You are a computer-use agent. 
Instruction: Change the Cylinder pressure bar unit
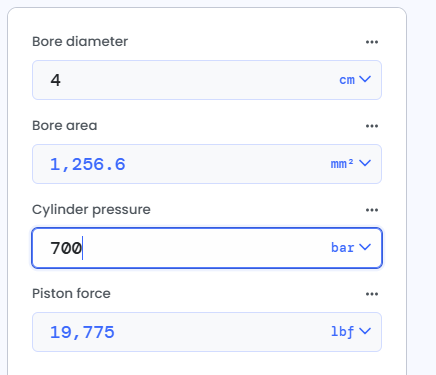coord(351,248)
